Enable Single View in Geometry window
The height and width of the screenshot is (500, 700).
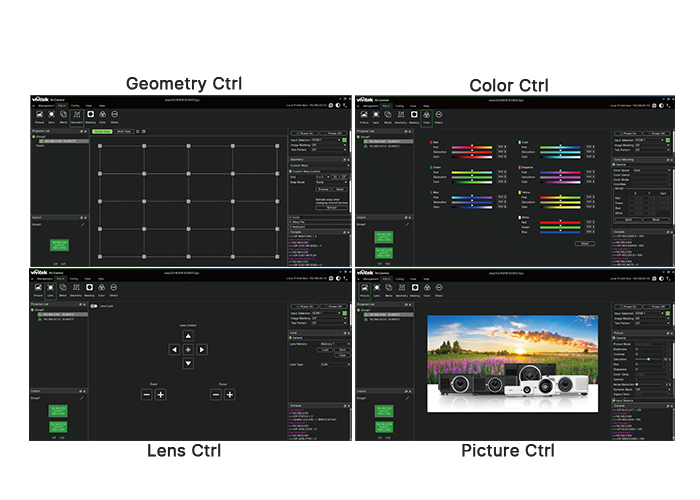pos(101,131)
